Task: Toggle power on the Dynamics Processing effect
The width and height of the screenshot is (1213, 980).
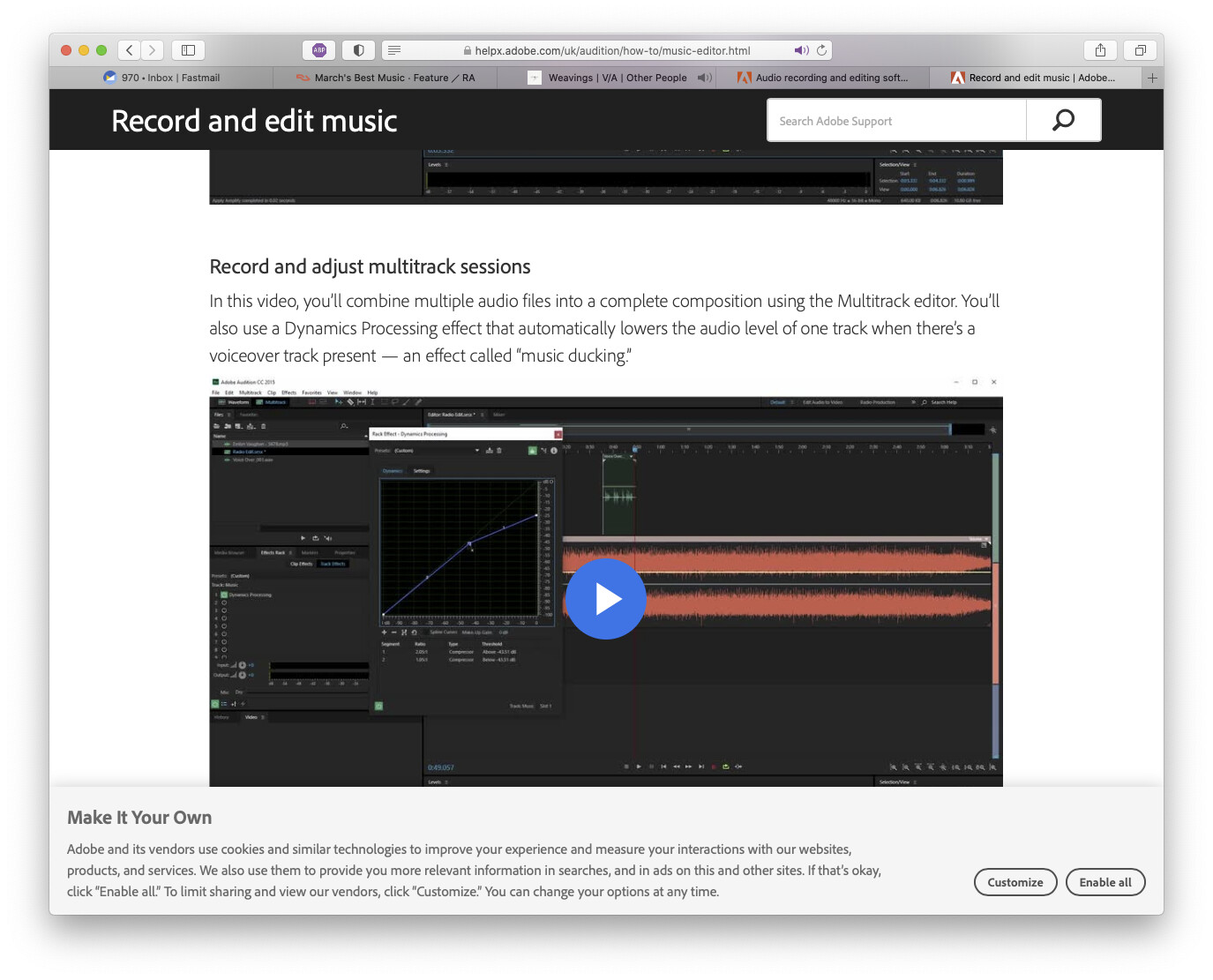Action: 532,451
